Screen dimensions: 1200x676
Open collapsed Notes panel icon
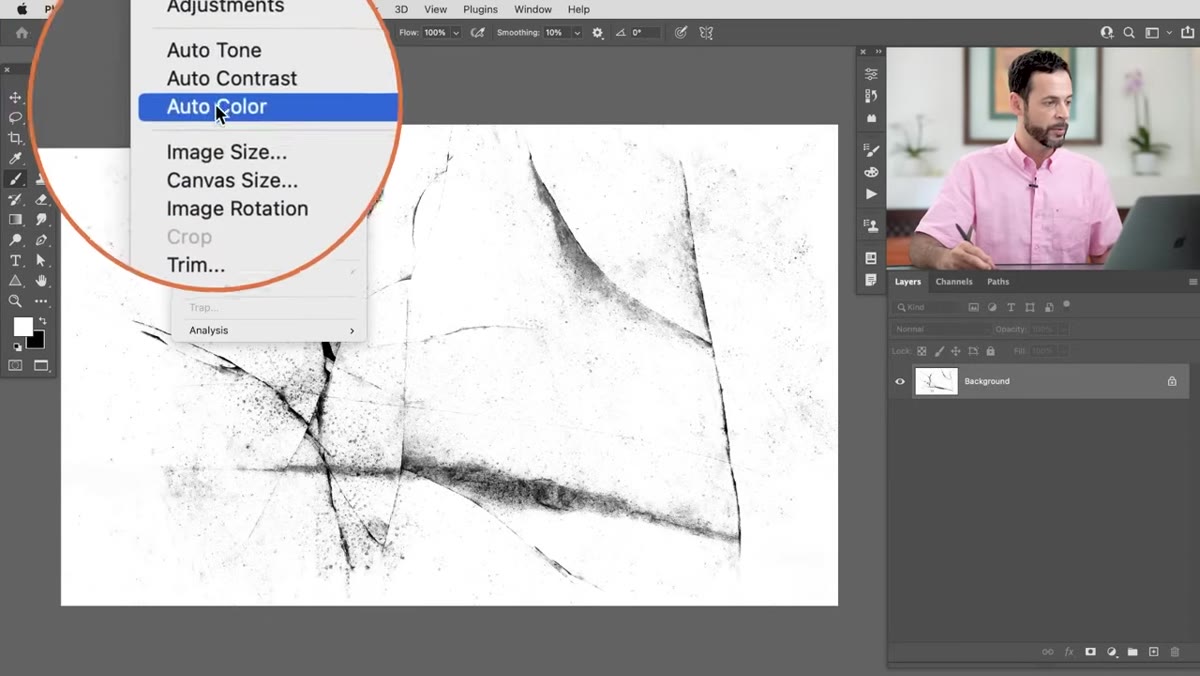[x=871, y=280]
